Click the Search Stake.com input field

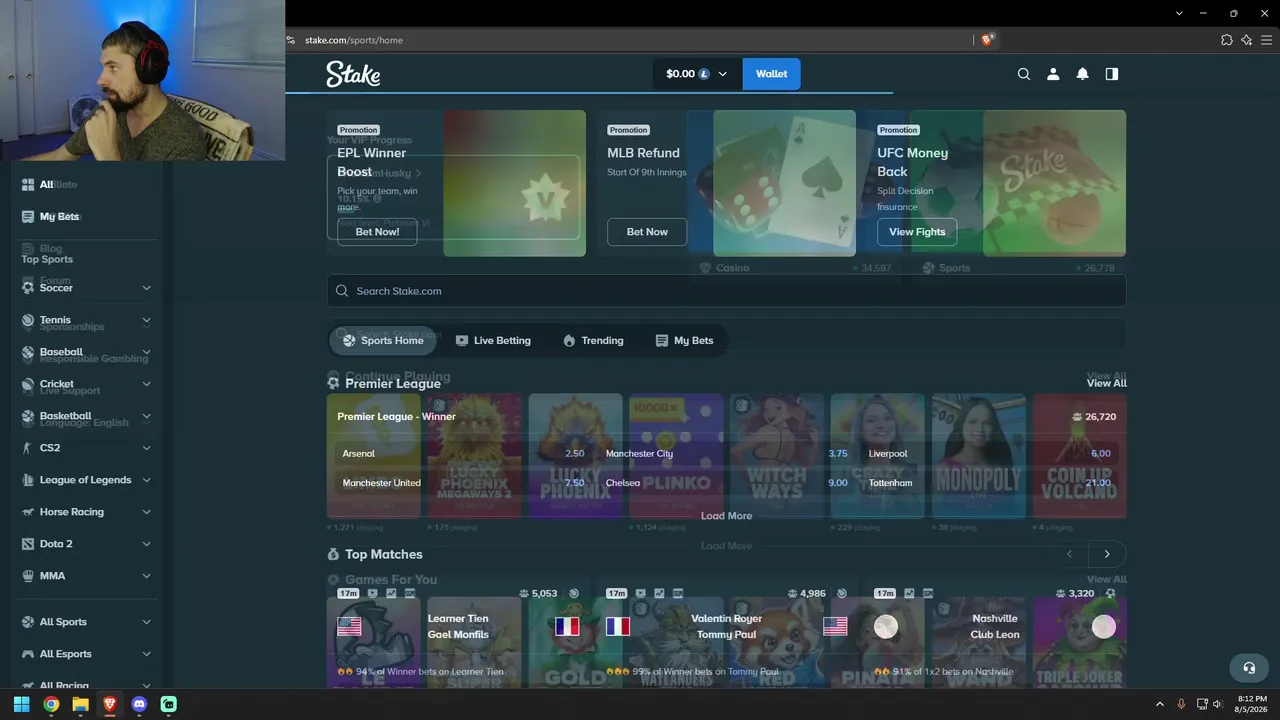coord(726,291)
